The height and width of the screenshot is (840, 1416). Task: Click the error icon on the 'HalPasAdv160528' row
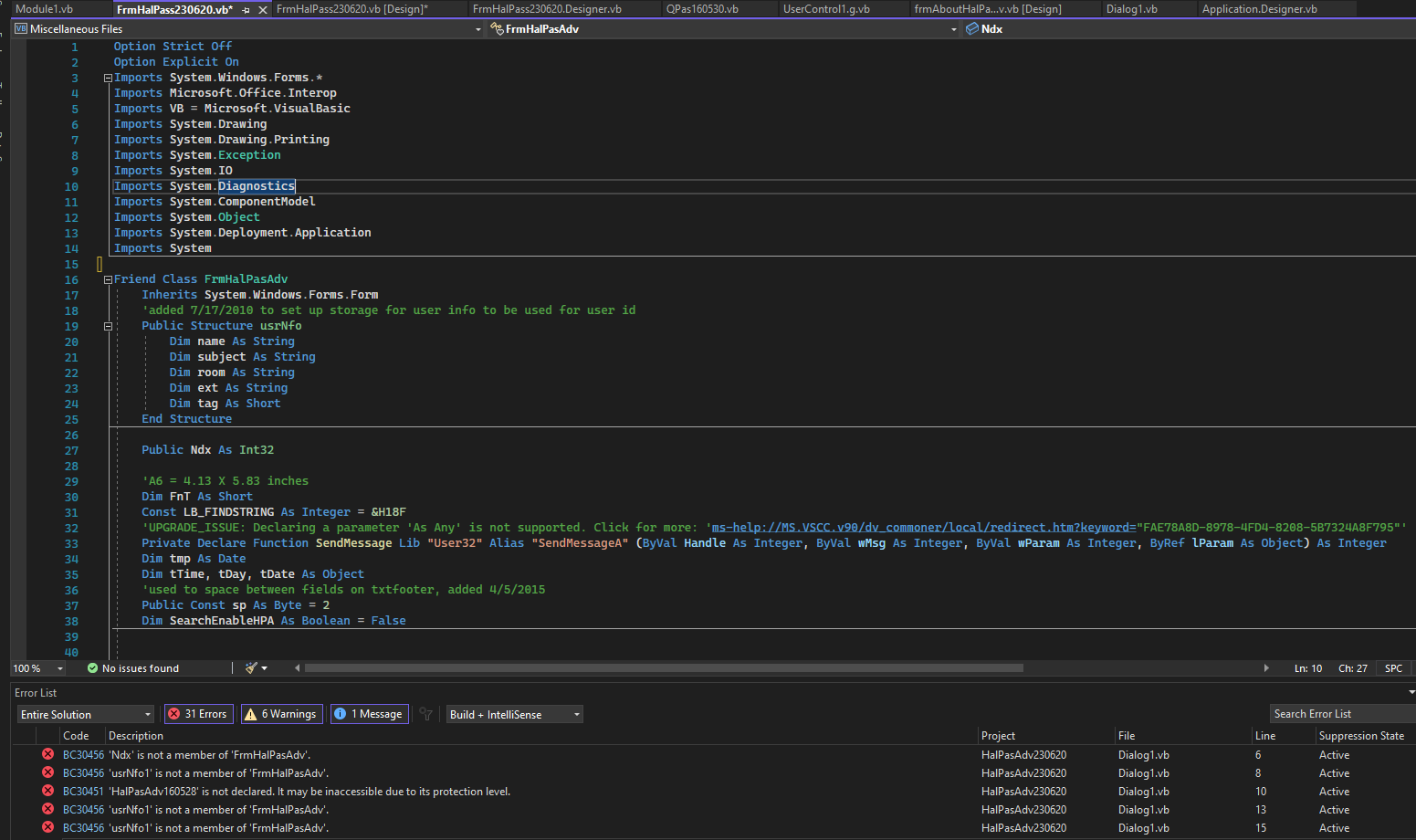pos(47,791)
